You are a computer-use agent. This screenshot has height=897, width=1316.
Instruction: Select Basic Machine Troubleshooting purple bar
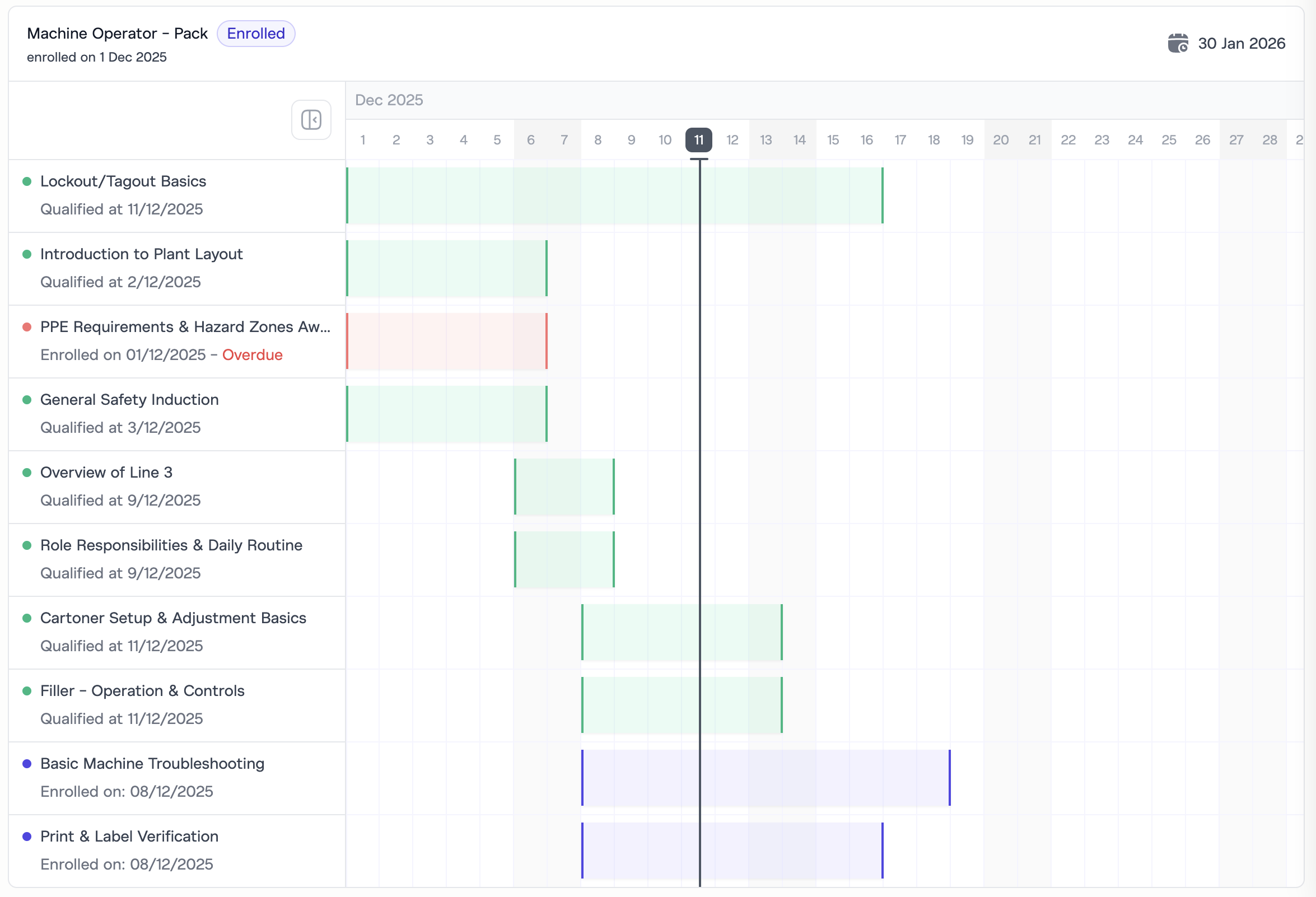pyautogui.click(x=765, y=778)
